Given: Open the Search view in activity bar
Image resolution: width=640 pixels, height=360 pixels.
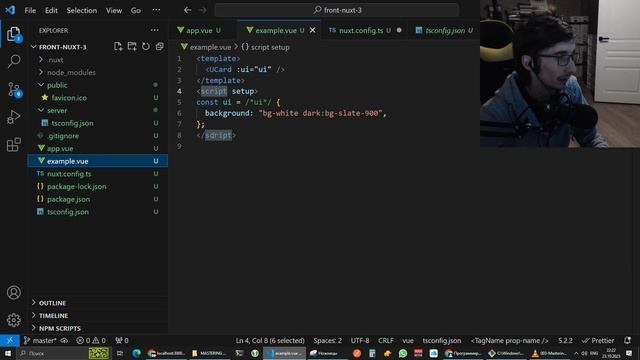Looking at the screenshot, I should pos(13,62).
